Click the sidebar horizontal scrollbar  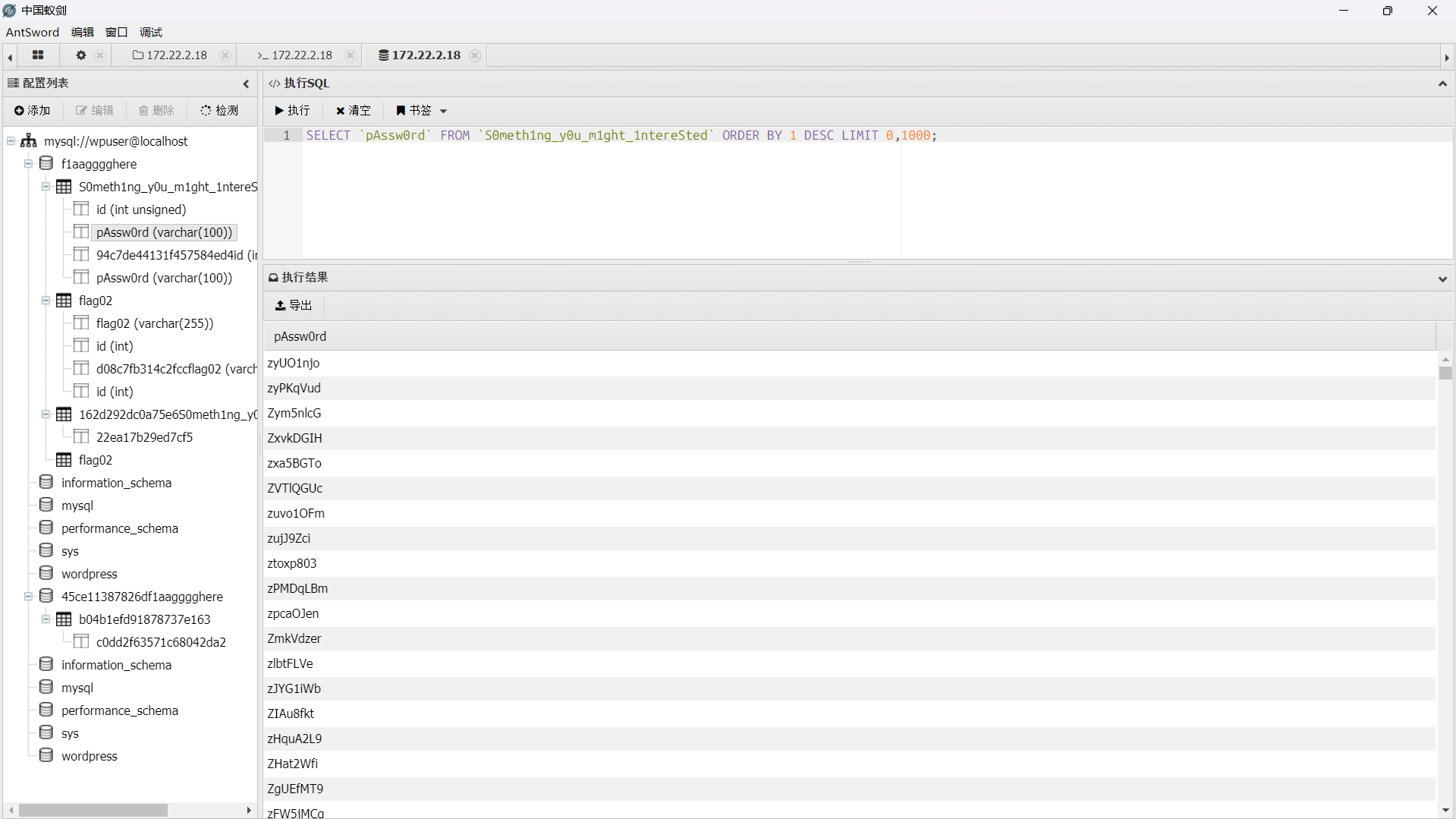[x=93, y=811]
